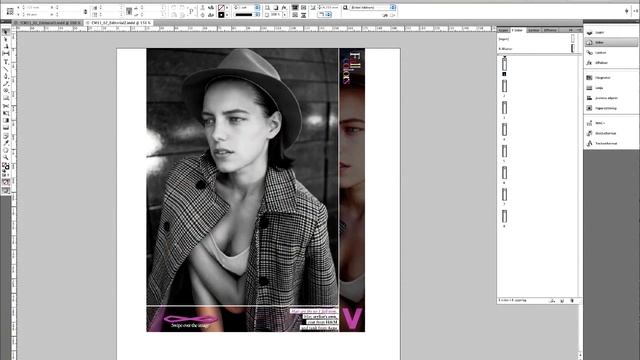Image resolution: width=640 pixels, height=360 pixels.
Task: Click the delete page trash icon in Seiten panel
Action: [572, 300]
